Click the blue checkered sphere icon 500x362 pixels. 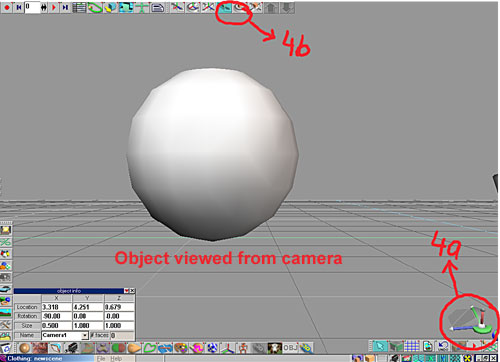tap(212, 348)
